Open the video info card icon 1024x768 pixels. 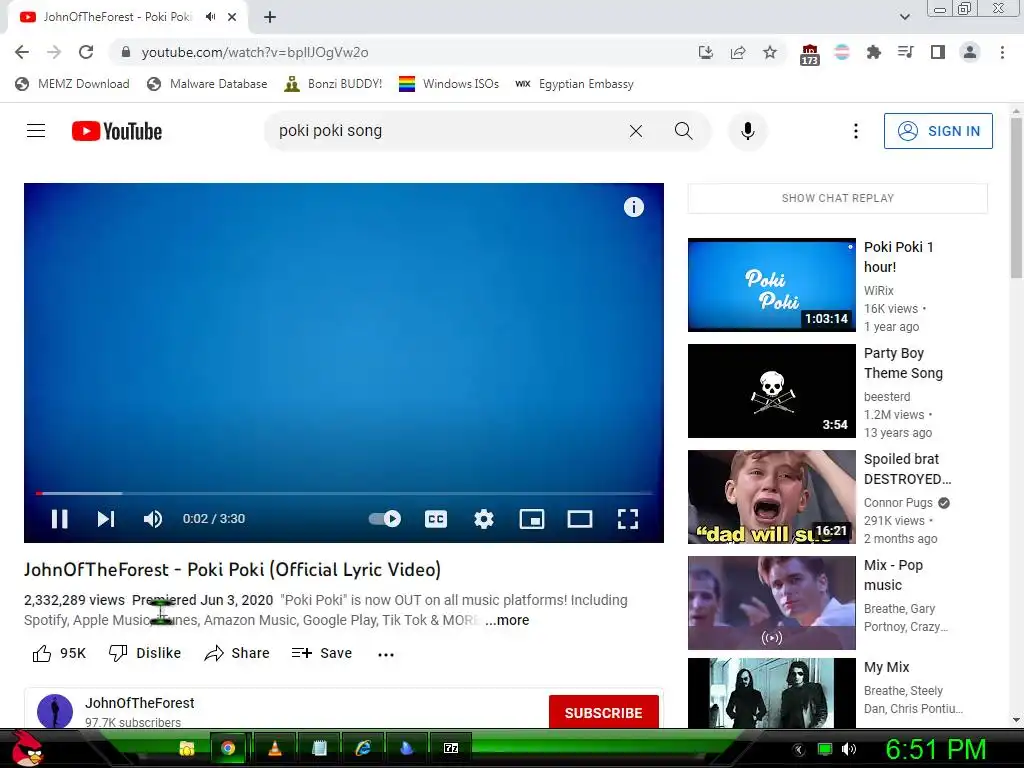click(633, 207)
